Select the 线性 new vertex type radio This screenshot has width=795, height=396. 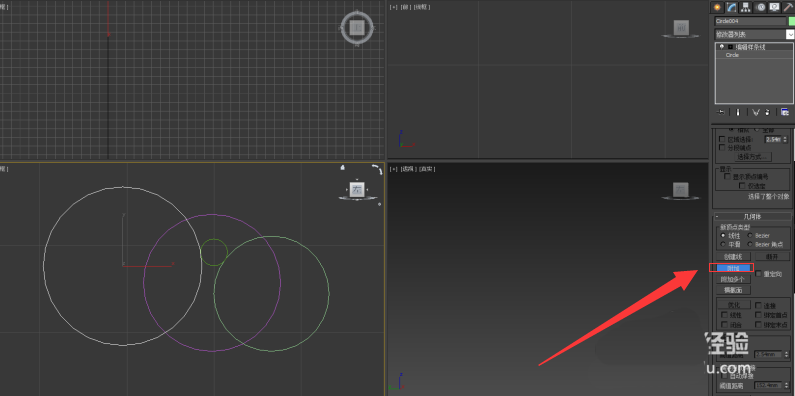point(722,236)
